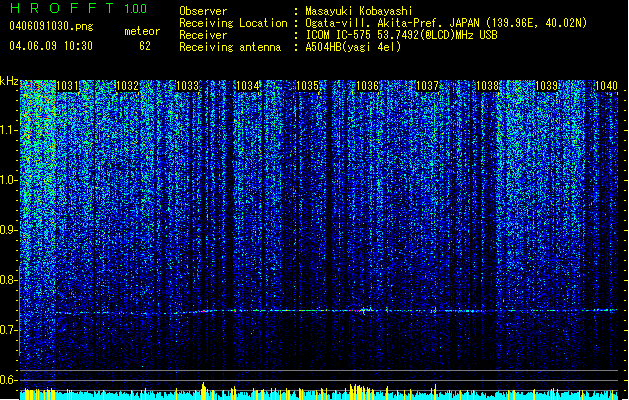
Task: Select the meteor count 62
Action: coord(145,46)
